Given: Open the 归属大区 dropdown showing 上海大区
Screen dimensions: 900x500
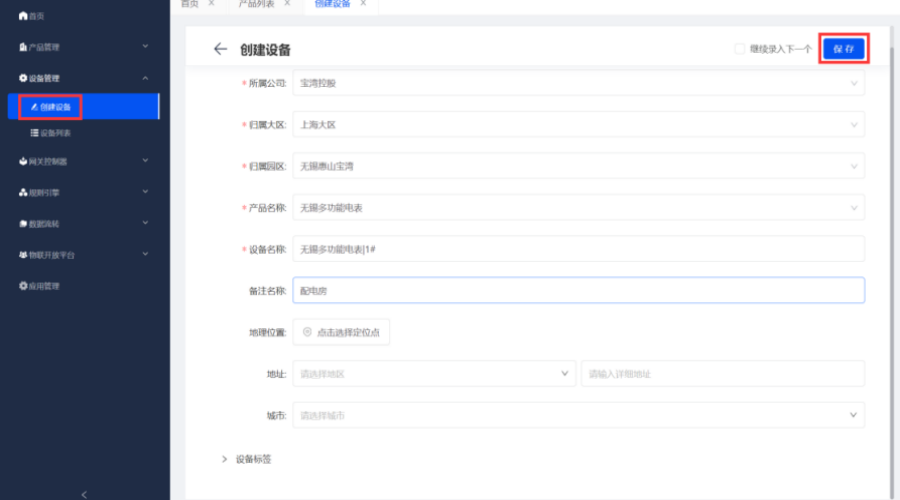Looking at the screenshot, I should [579, 125].
